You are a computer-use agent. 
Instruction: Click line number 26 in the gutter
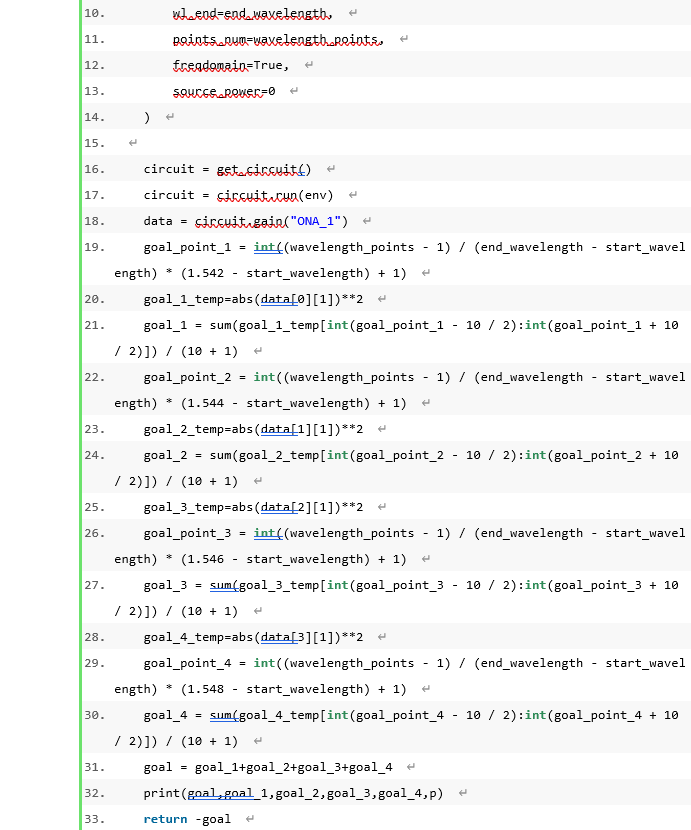click(x=94, y=533)
